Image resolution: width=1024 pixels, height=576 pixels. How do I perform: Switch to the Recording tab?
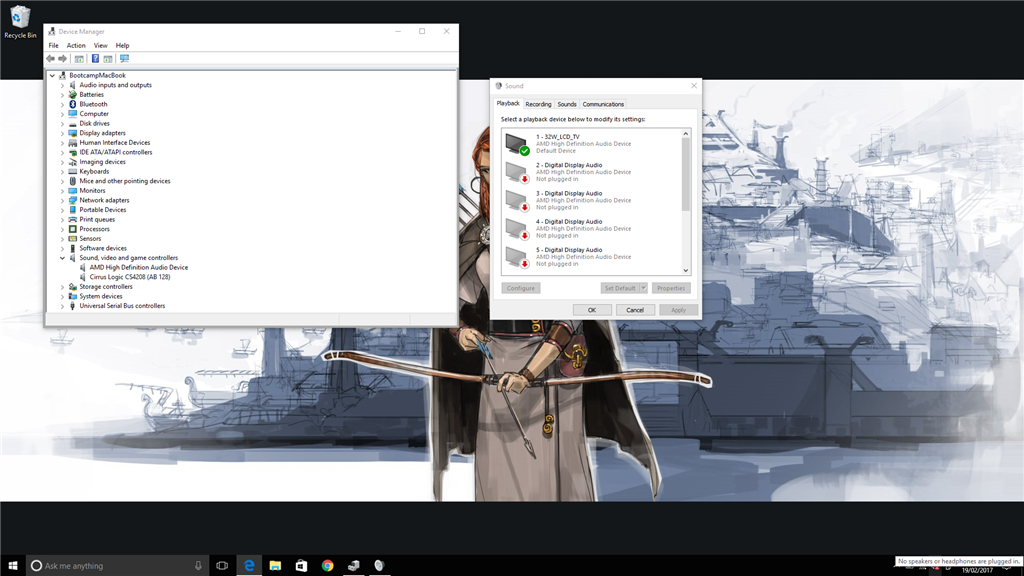[x=538, y=104]
